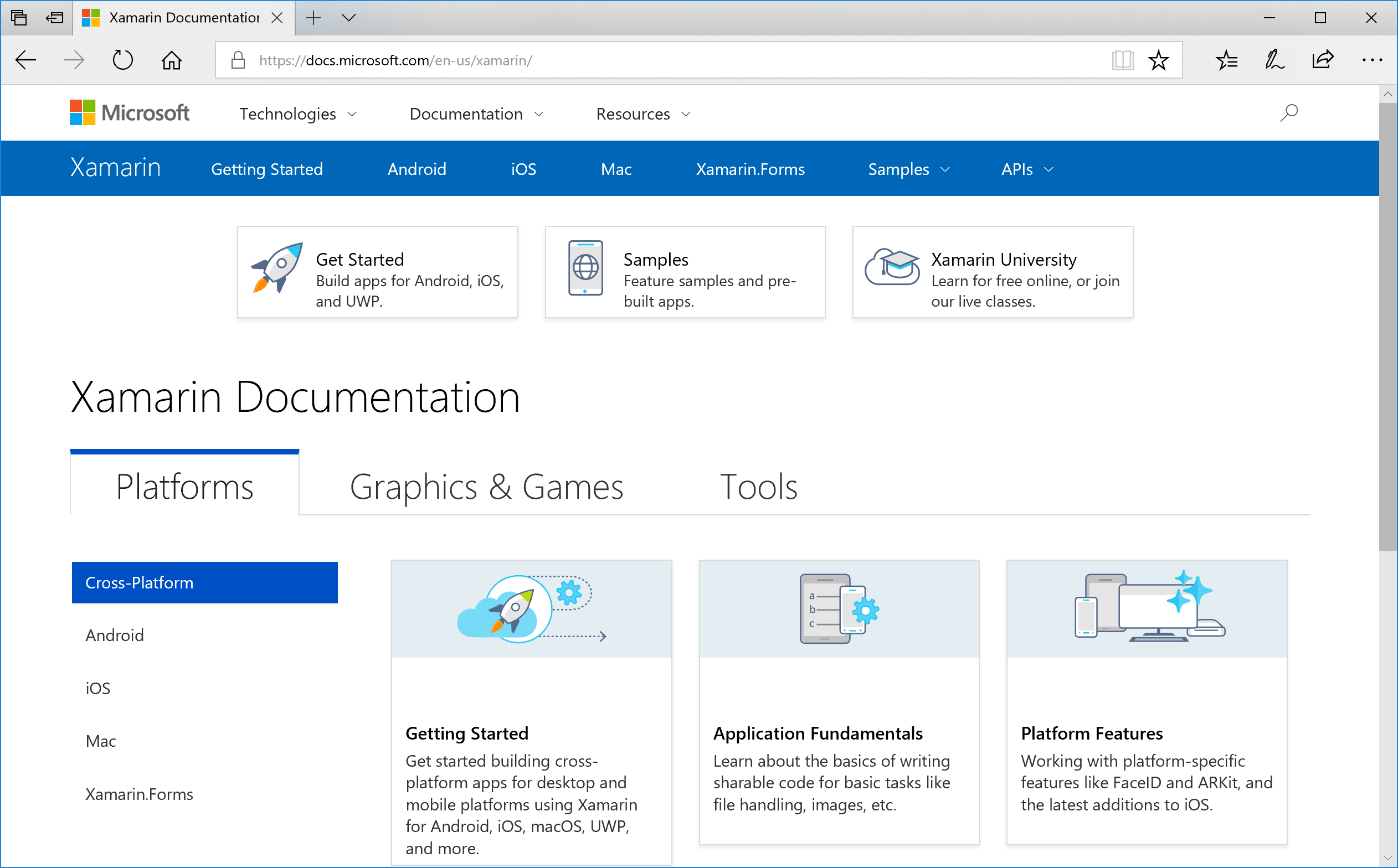Screen dimensions: 1398x868
Task: Select Android in platform sidebar
Action: coord(114,635)
